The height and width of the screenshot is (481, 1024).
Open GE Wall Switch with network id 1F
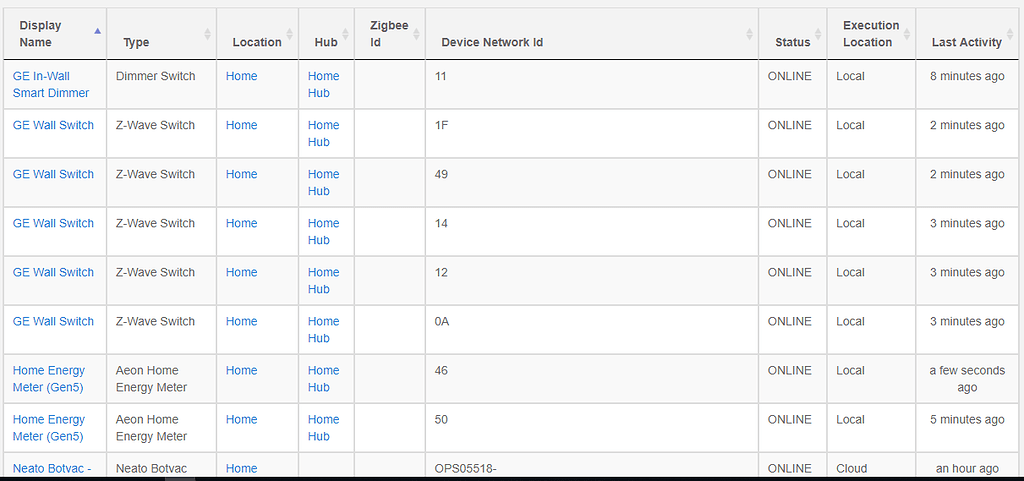point(53,125)
